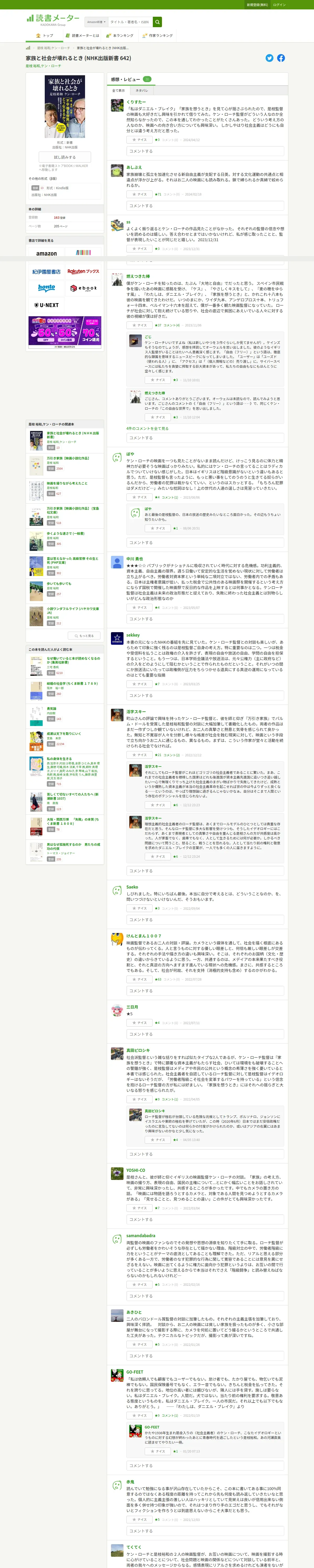Open くりすたー's user avatar

coord(117,105)
